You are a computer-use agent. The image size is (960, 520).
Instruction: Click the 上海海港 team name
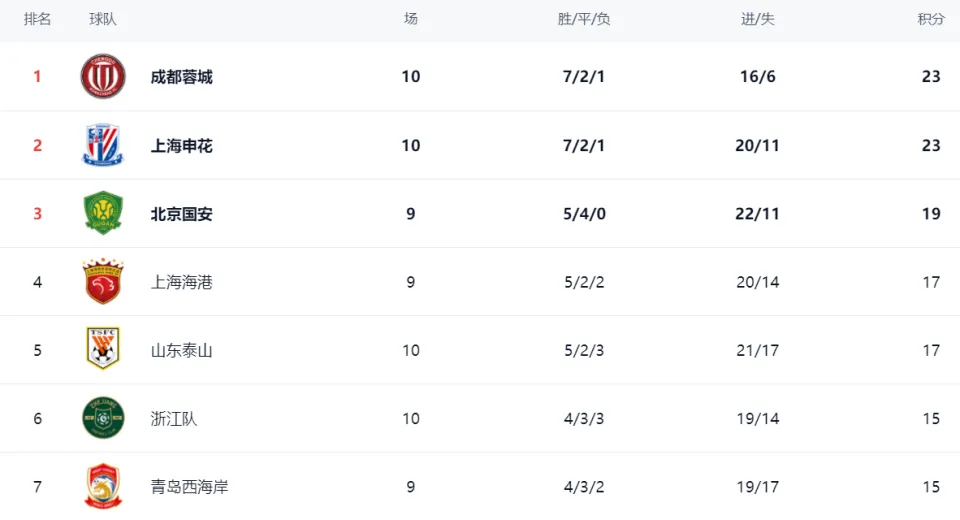(x=182, y=282)
